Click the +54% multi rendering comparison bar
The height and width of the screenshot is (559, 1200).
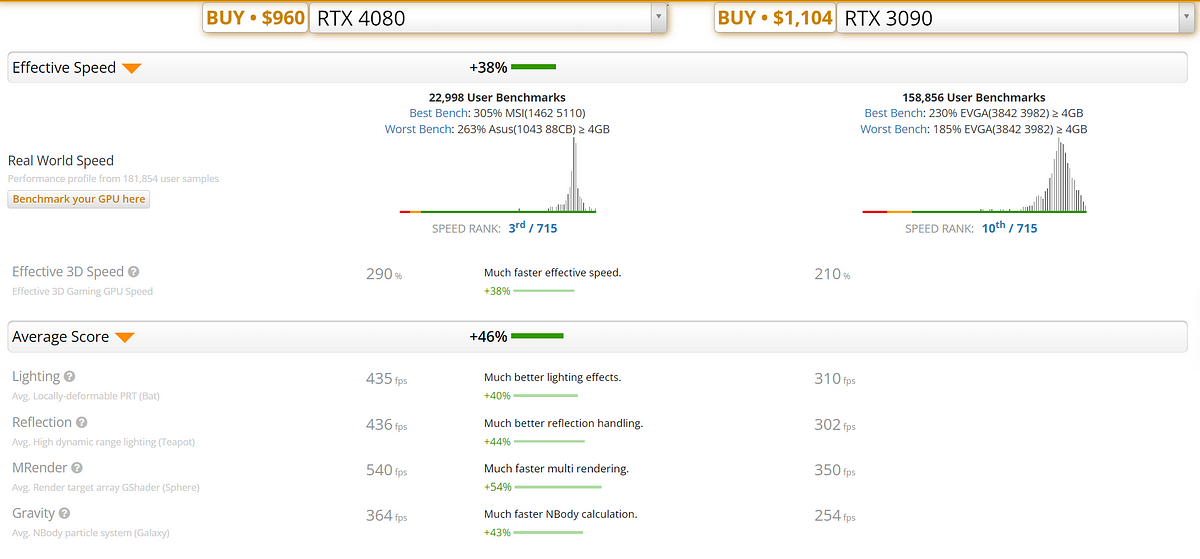558,487
